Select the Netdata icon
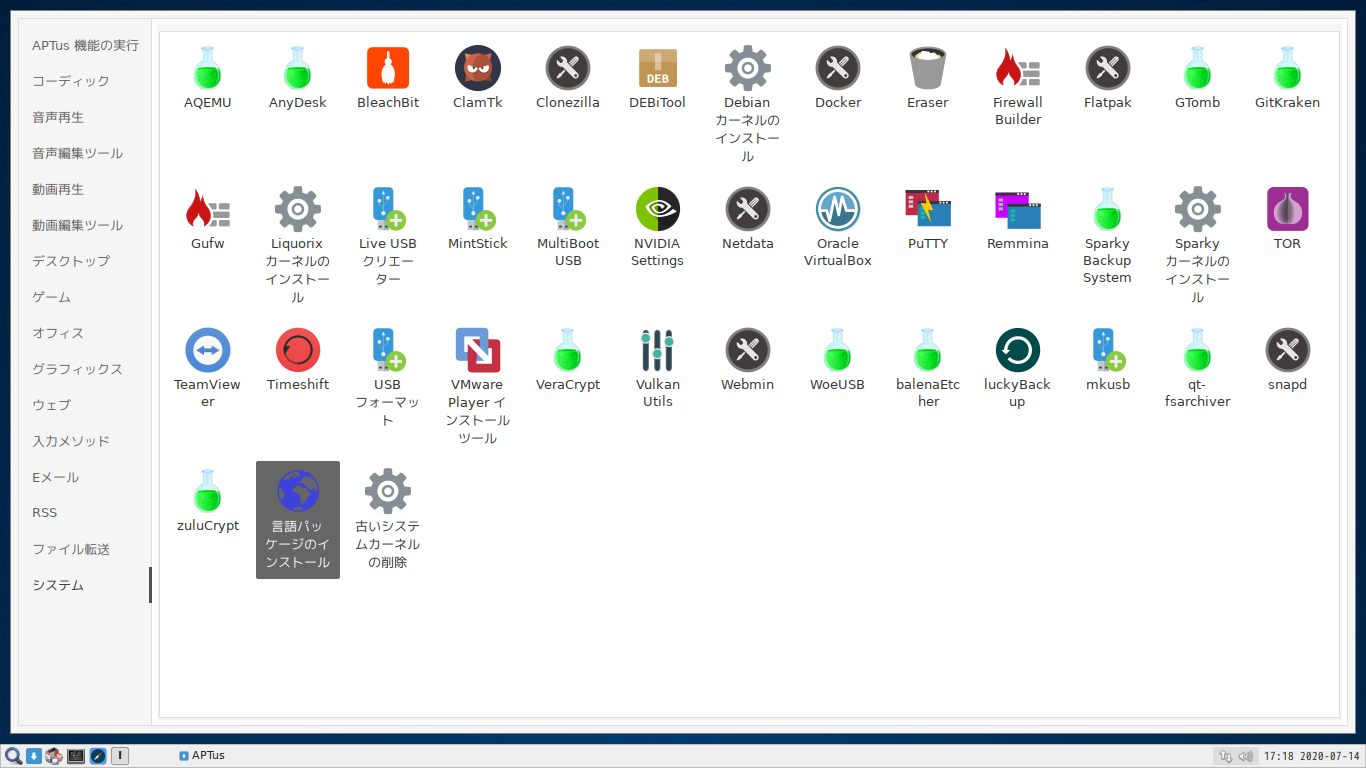 748,209
